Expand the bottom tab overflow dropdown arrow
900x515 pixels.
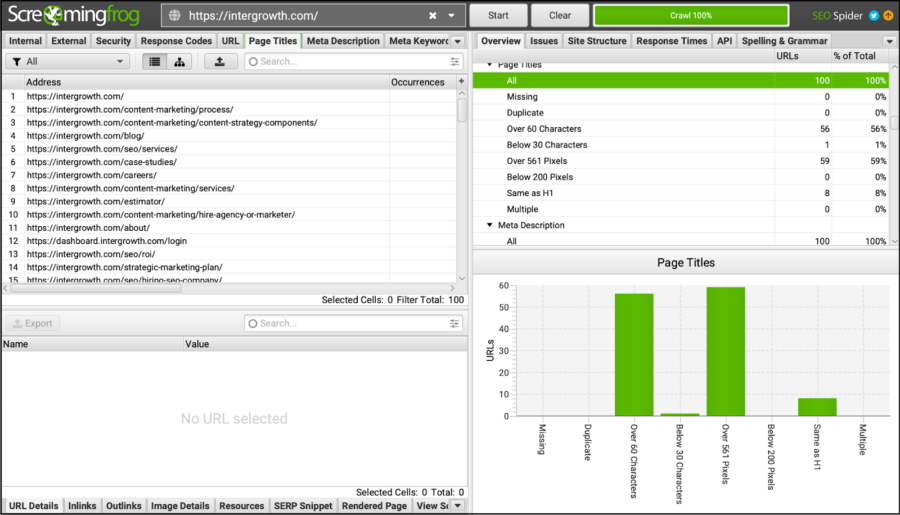click(x=457, y=506)
